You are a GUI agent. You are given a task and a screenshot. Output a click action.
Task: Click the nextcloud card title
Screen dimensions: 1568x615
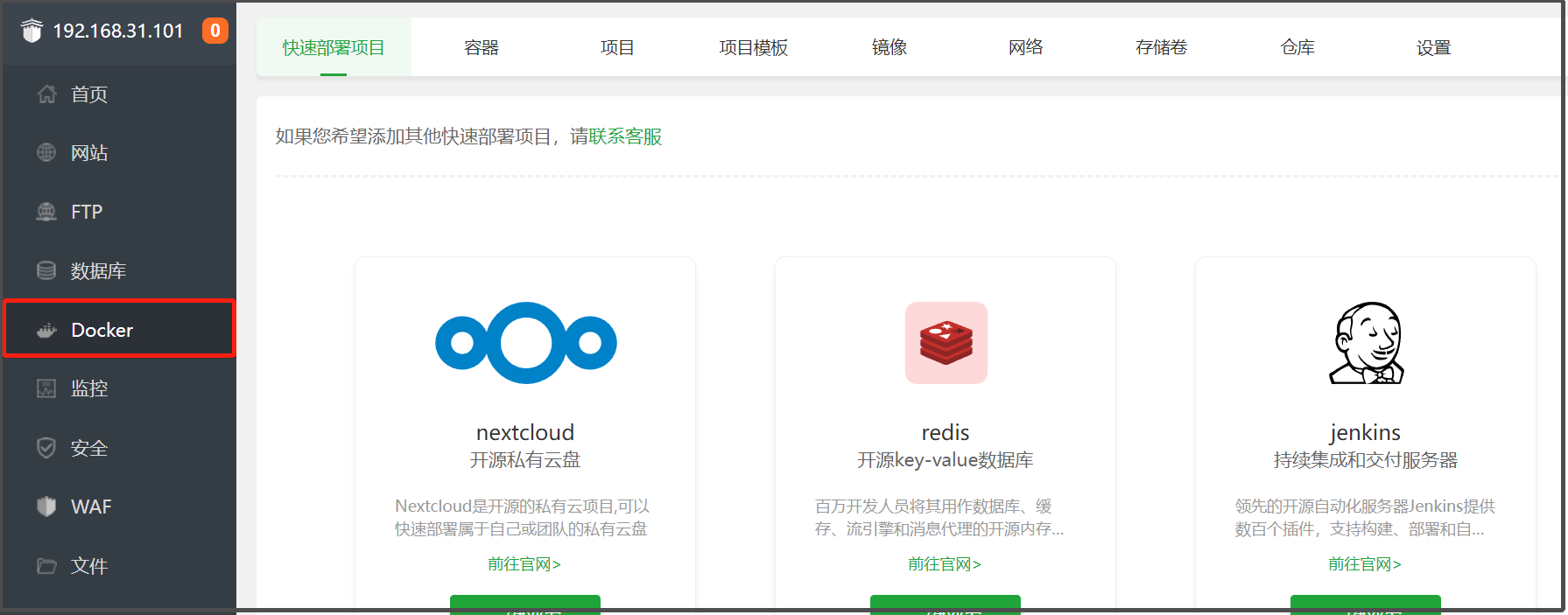click(x=525, y=432)
